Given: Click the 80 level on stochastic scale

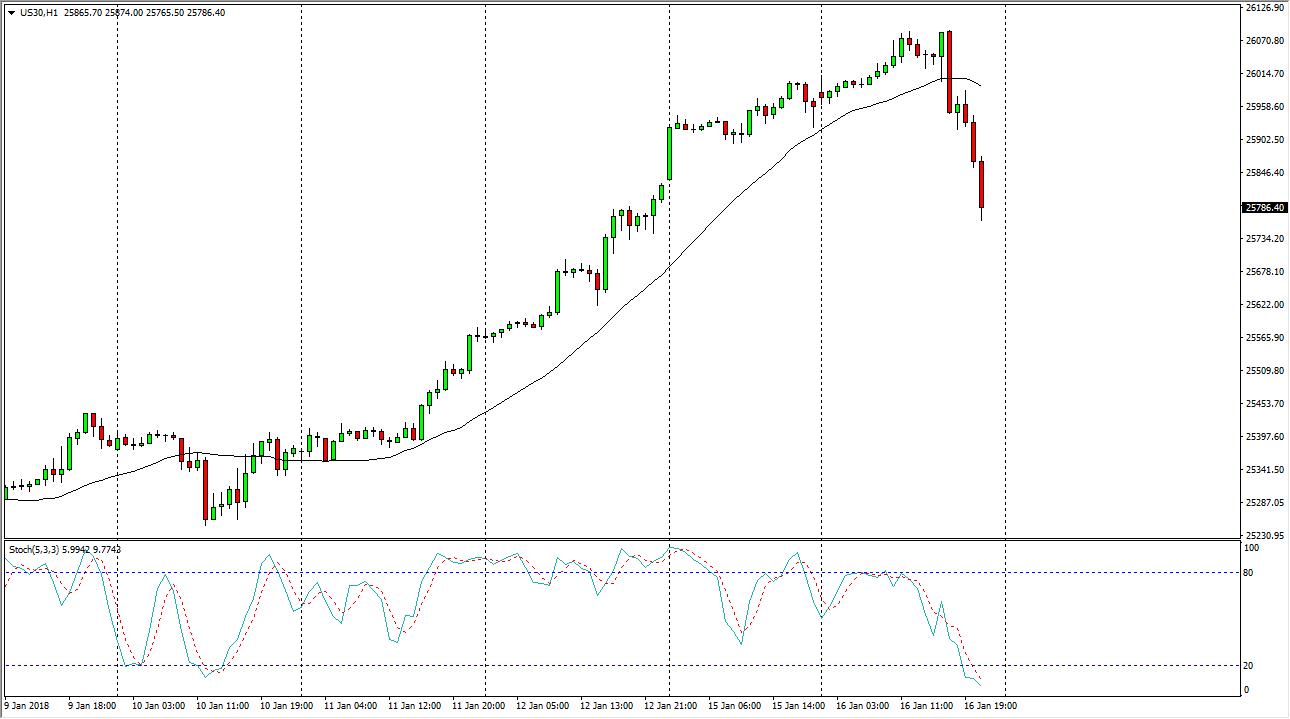Looking at the screenshot, I should [x=1250, y=573].
